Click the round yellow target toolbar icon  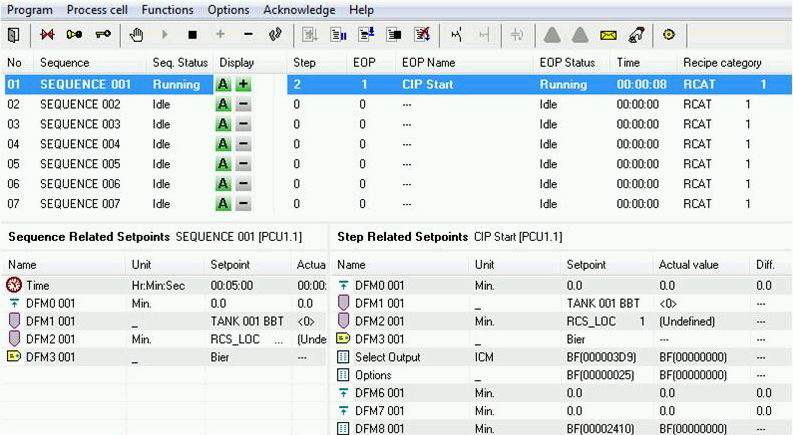pos(669,35)
